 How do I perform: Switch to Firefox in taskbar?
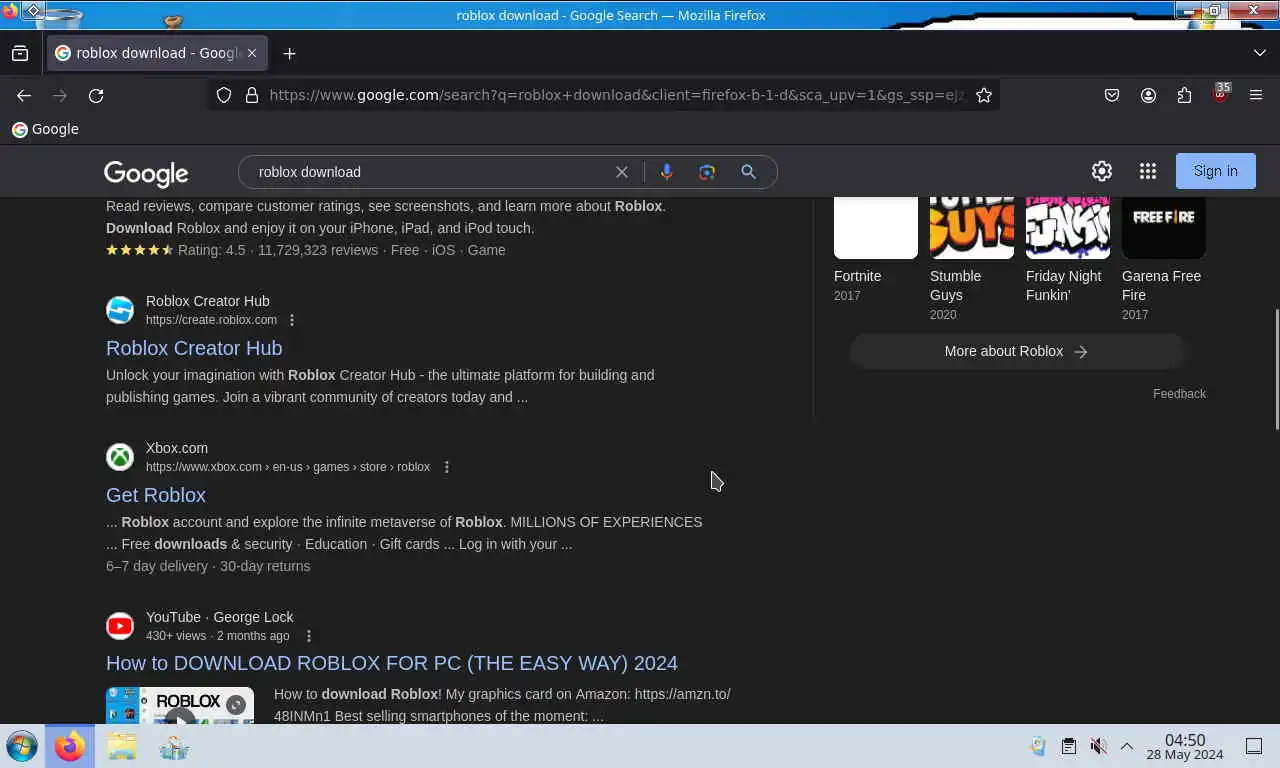coord(70,746)
